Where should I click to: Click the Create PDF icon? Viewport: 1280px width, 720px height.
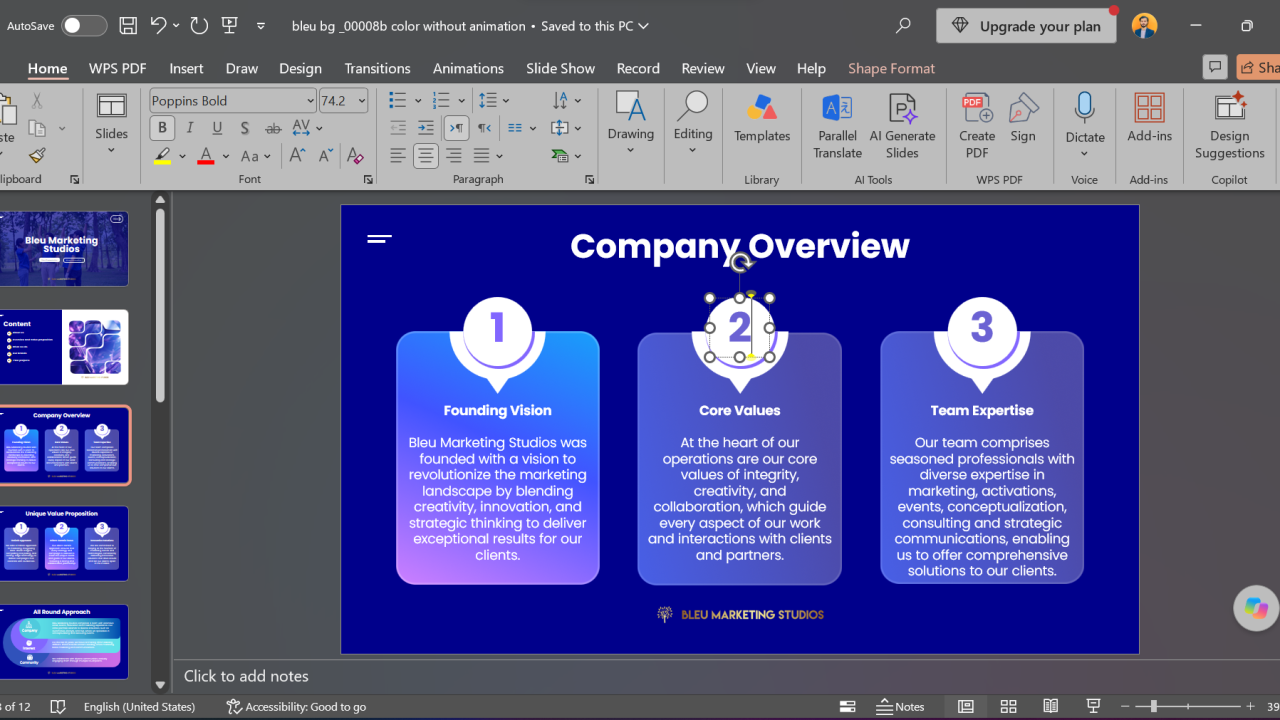(x=977, y=126)
